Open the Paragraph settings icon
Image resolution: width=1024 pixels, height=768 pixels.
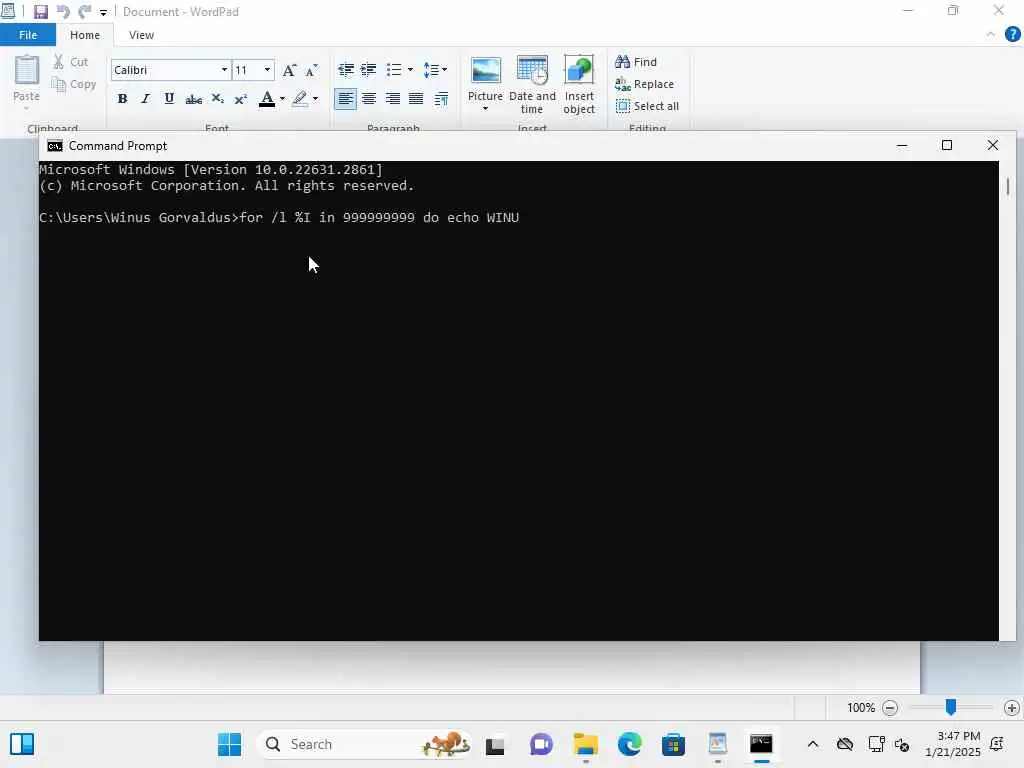pyautogui.click(x=441, y=99)
